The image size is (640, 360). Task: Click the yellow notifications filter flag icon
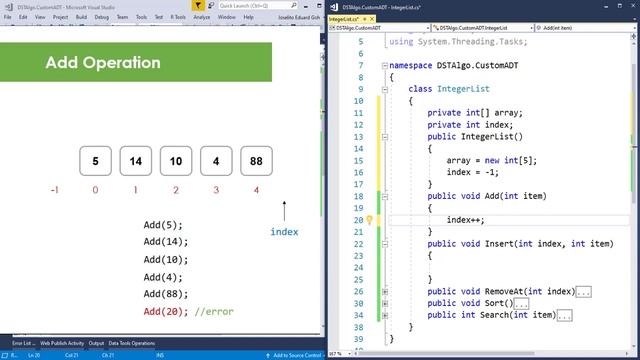198,5
